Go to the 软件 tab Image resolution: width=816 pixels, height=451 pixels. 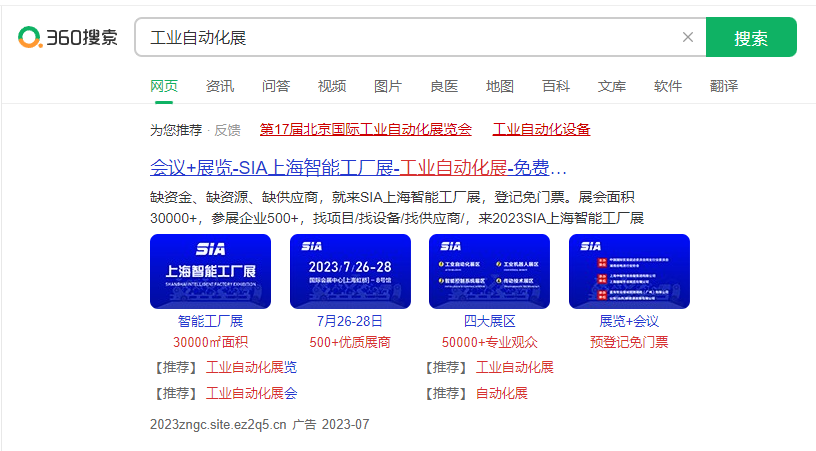(x=668, y=86)
